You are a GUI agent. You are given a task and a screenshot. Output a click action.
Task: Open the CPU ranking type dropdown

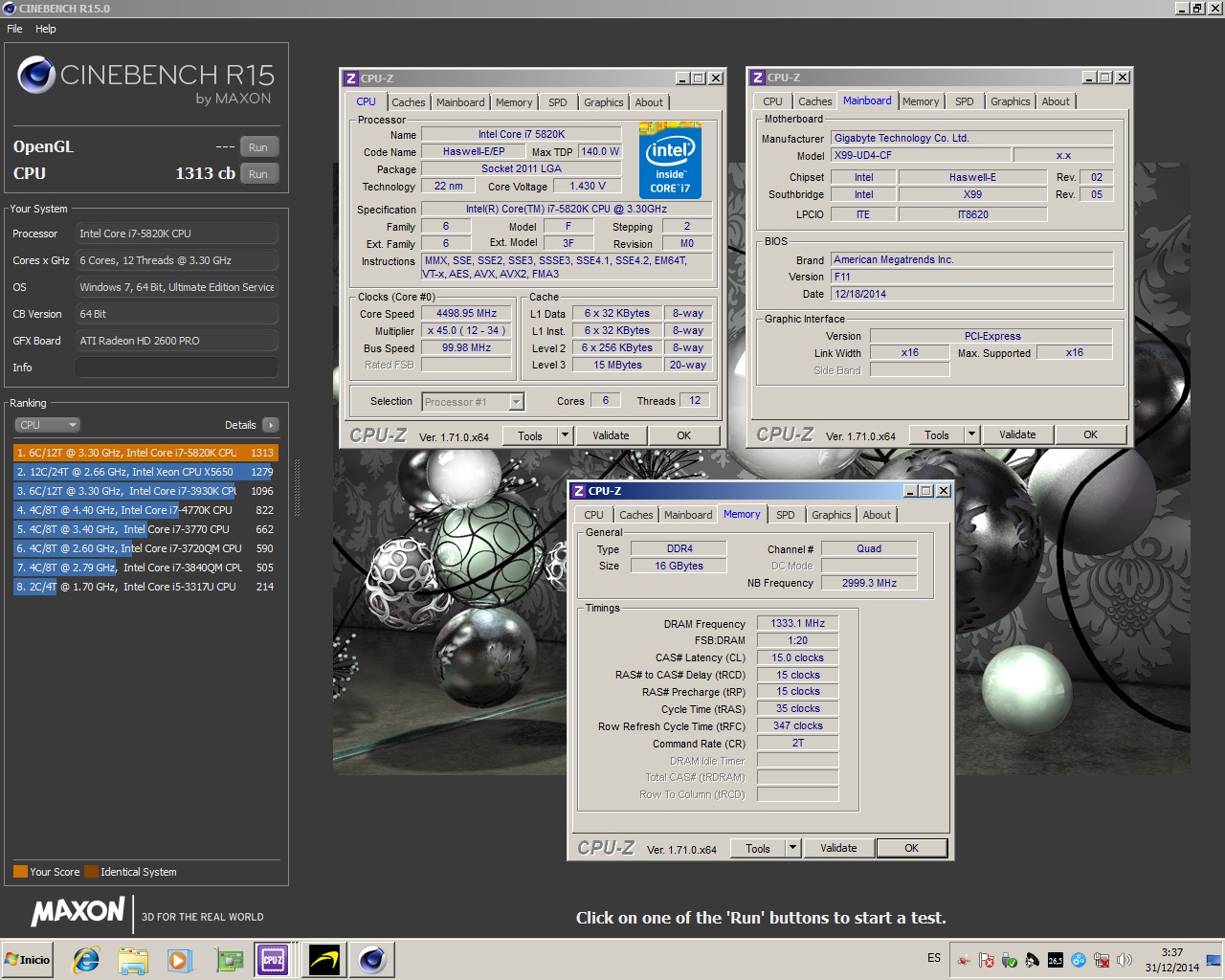pyautogui.click(x=47, y=425)
